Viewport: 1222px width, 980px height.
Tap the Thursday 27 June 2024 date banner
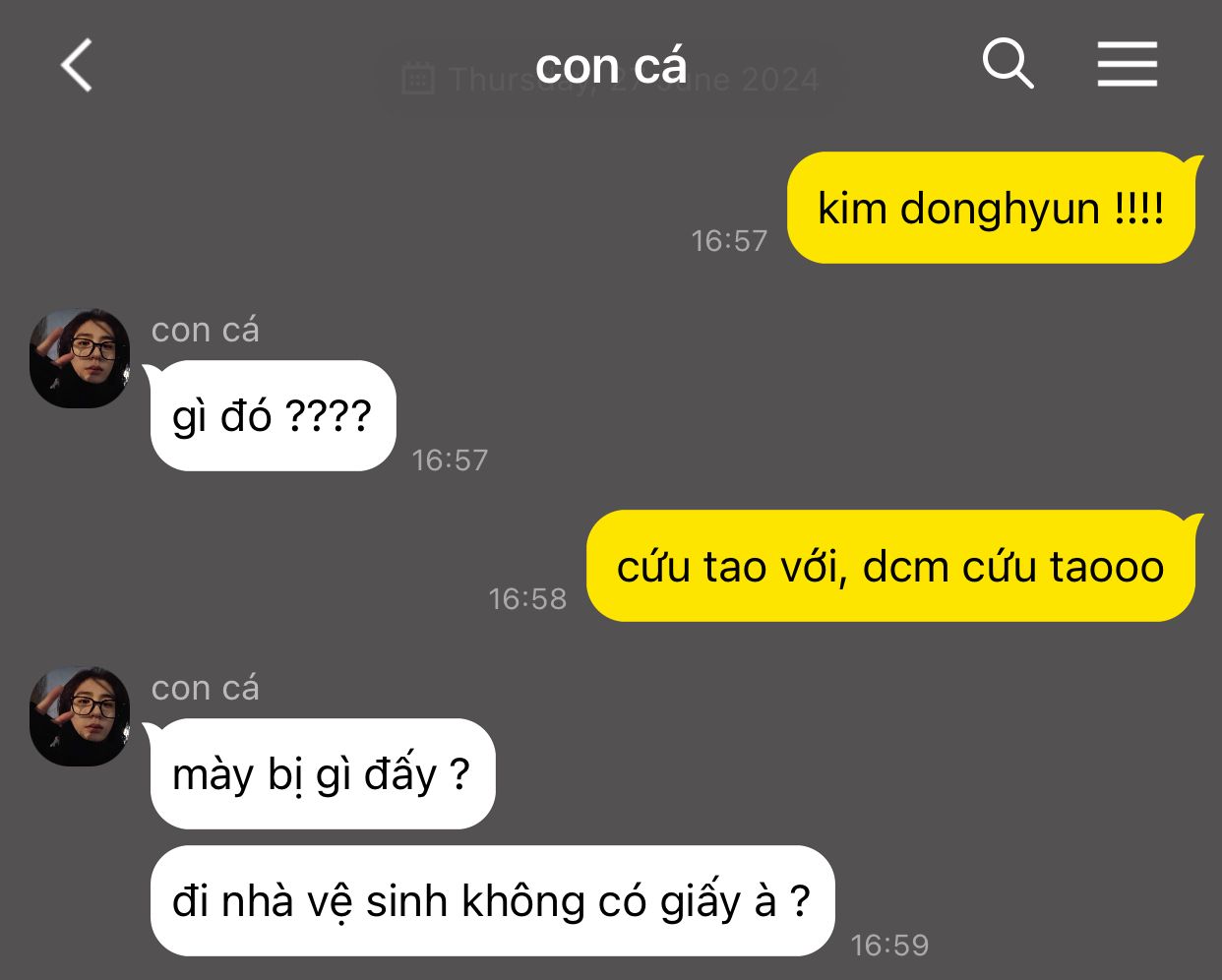611,79
